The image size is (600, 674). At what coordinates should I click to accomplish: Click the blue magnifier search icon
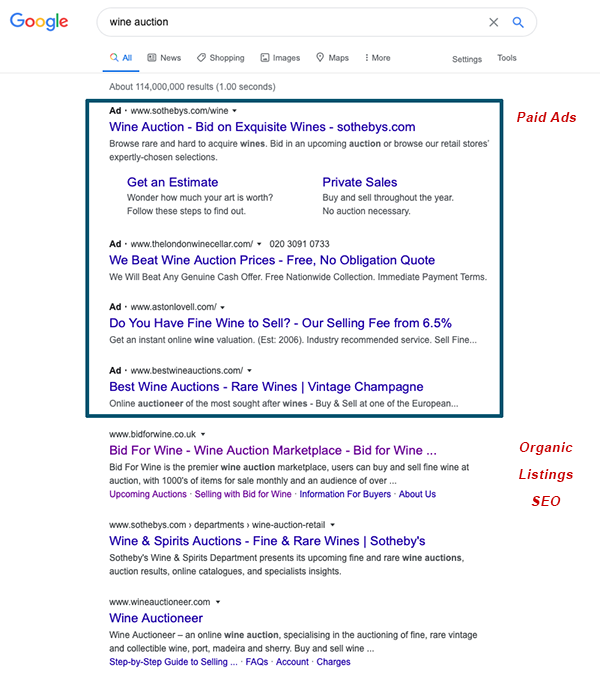[x=518, y=22]
